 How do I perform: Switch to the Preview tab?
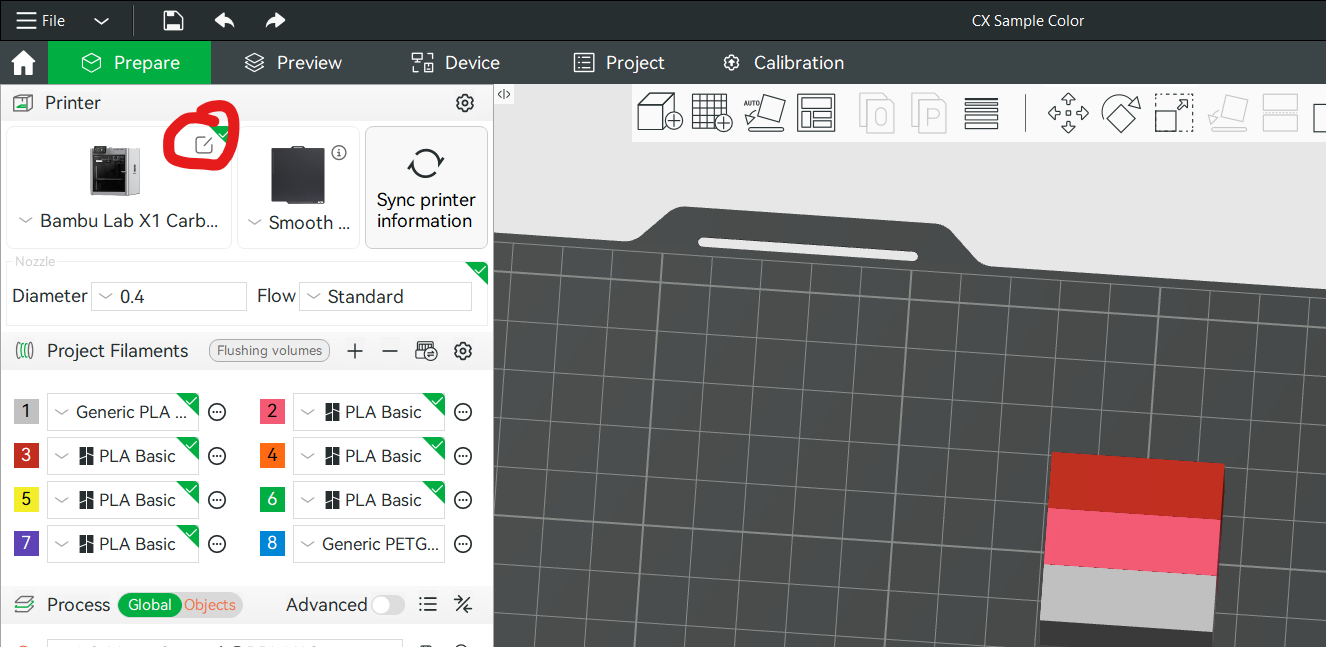[293, 63]
